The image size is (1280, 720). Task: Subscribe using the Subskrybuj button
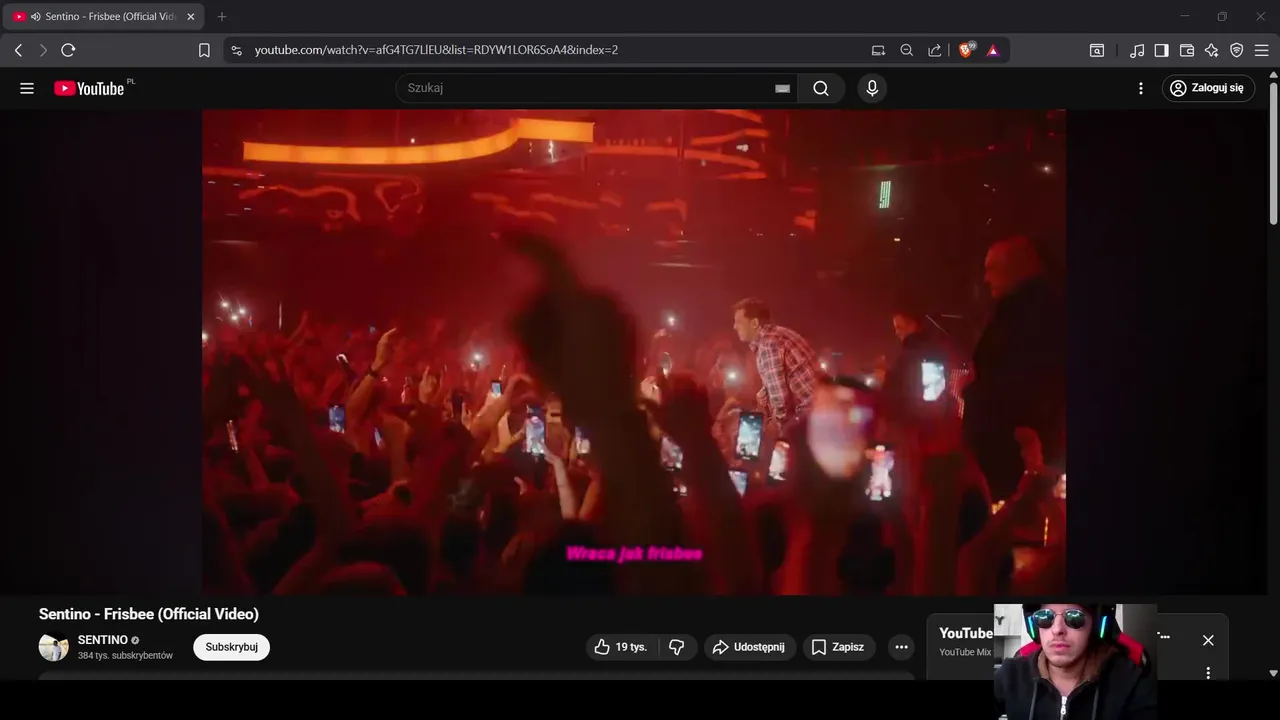tap(232, 647)
